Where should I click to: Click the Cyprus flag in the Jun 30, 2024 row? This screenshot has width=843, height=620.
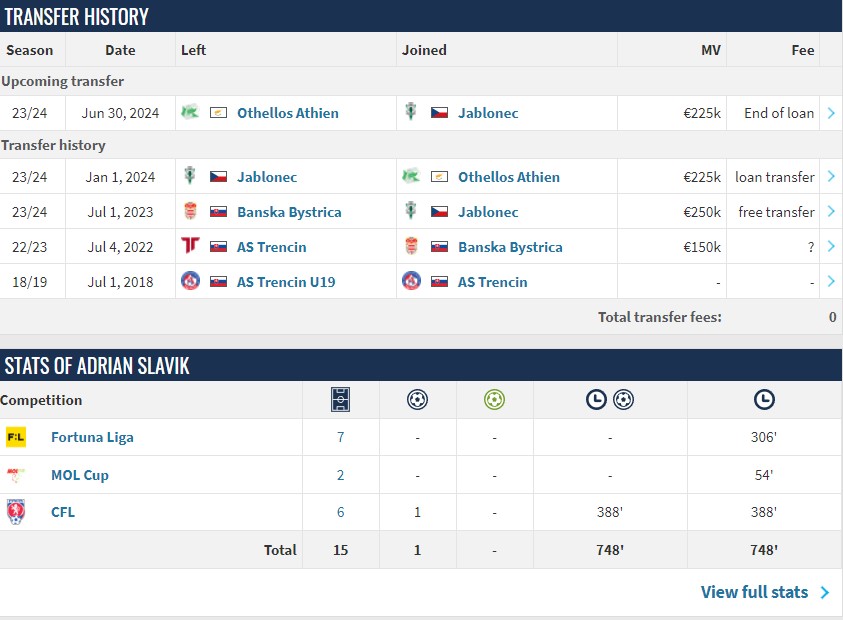tap(218, 113)
